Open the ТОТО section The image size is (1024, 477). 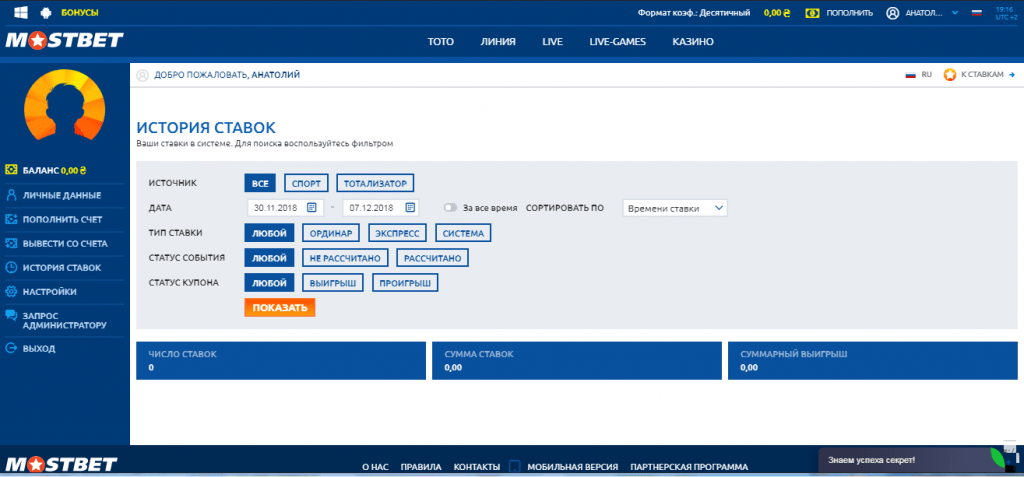440,41
